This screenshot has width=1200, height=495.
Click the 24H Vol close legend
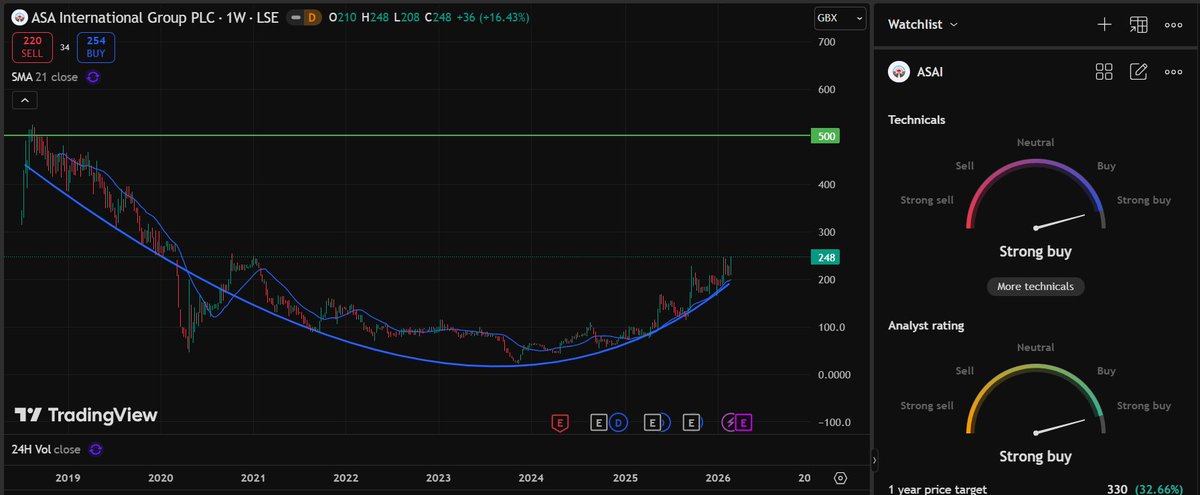pos(46,449)
